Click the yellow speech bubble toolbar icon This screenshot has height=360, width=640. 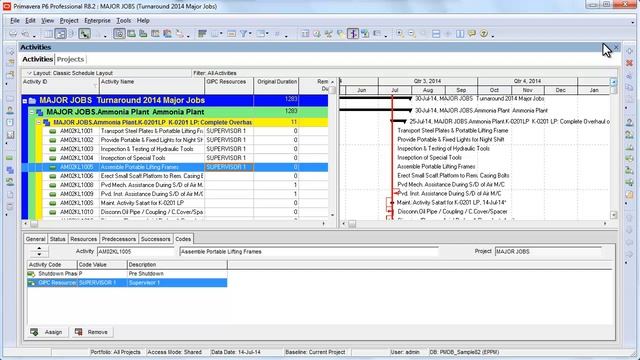point(472,34)
